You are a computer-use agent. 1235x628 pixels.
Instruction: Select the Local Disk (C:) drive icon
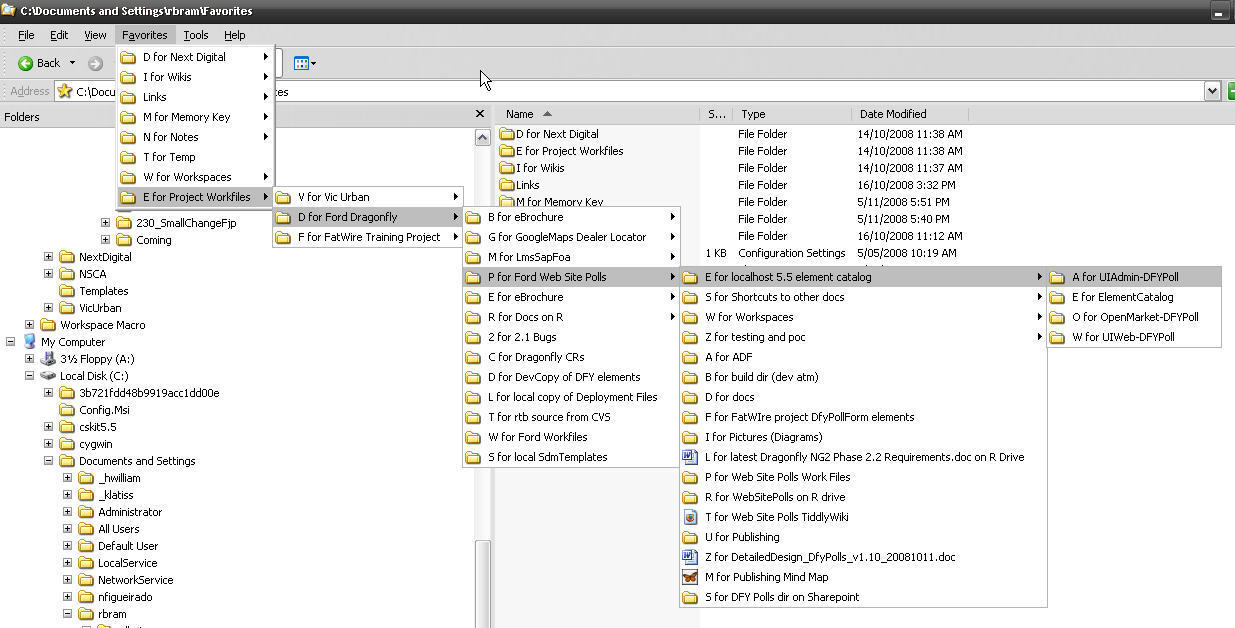coord(48,376)
